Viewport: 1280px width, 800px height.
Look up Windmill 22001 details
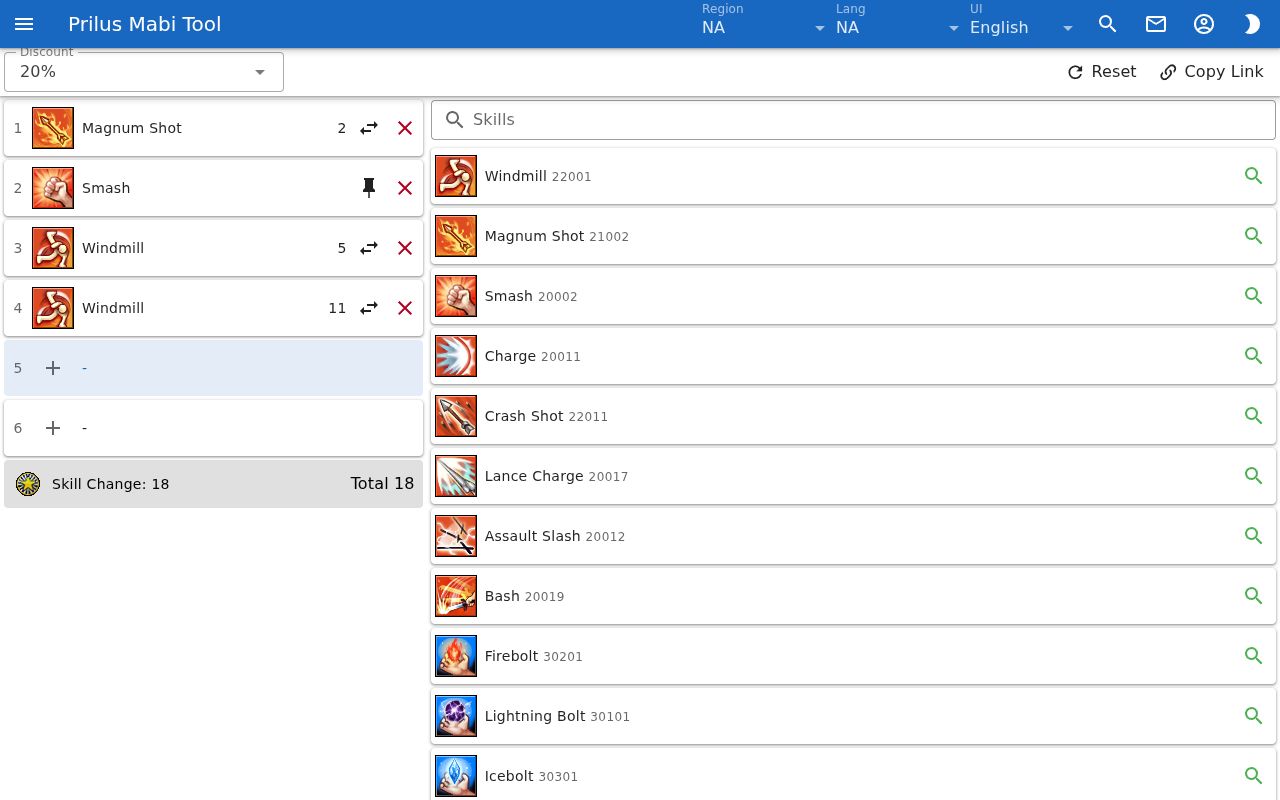pyautogui.click(x=1253, y=176)
